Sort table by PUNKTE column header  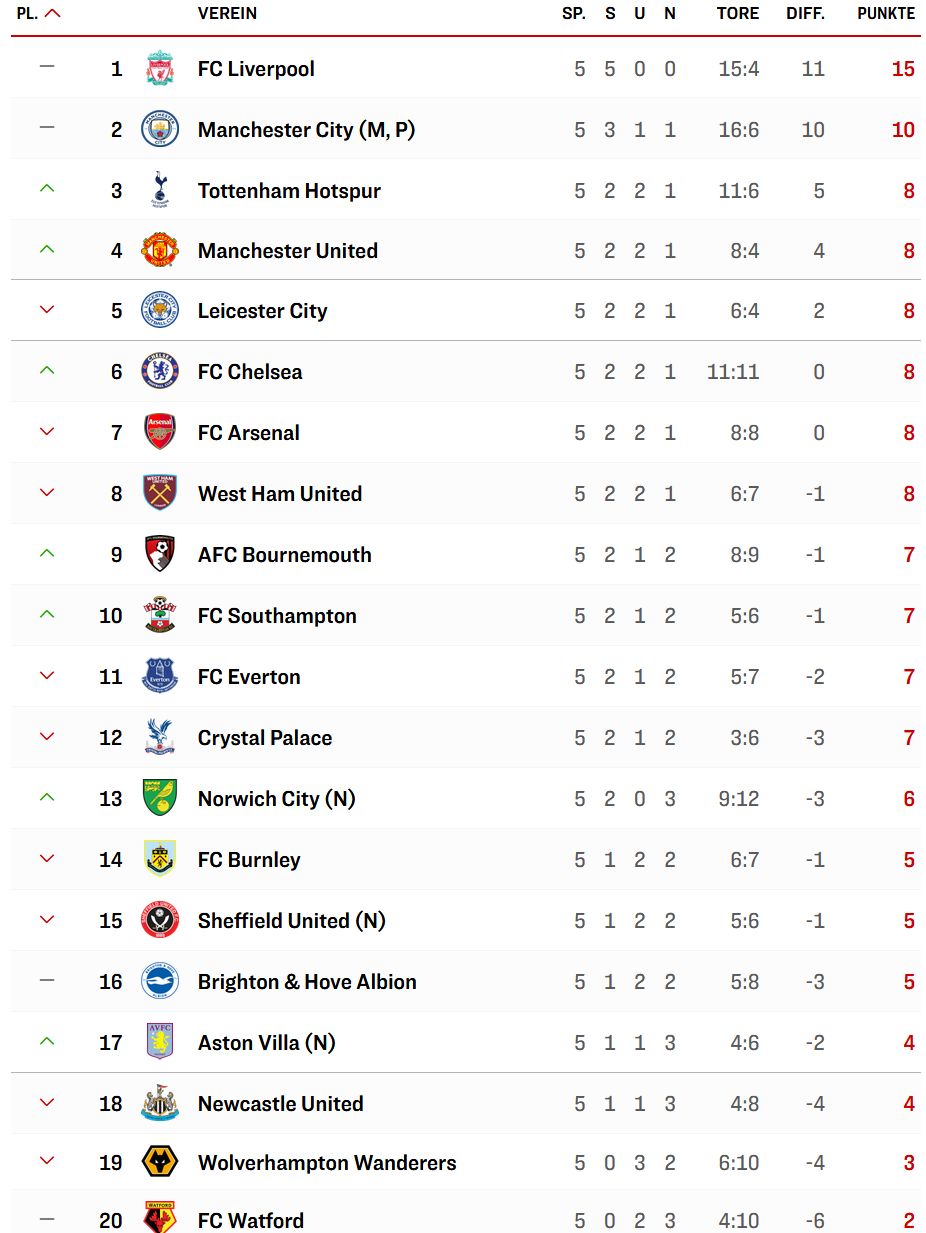[886, 13]
